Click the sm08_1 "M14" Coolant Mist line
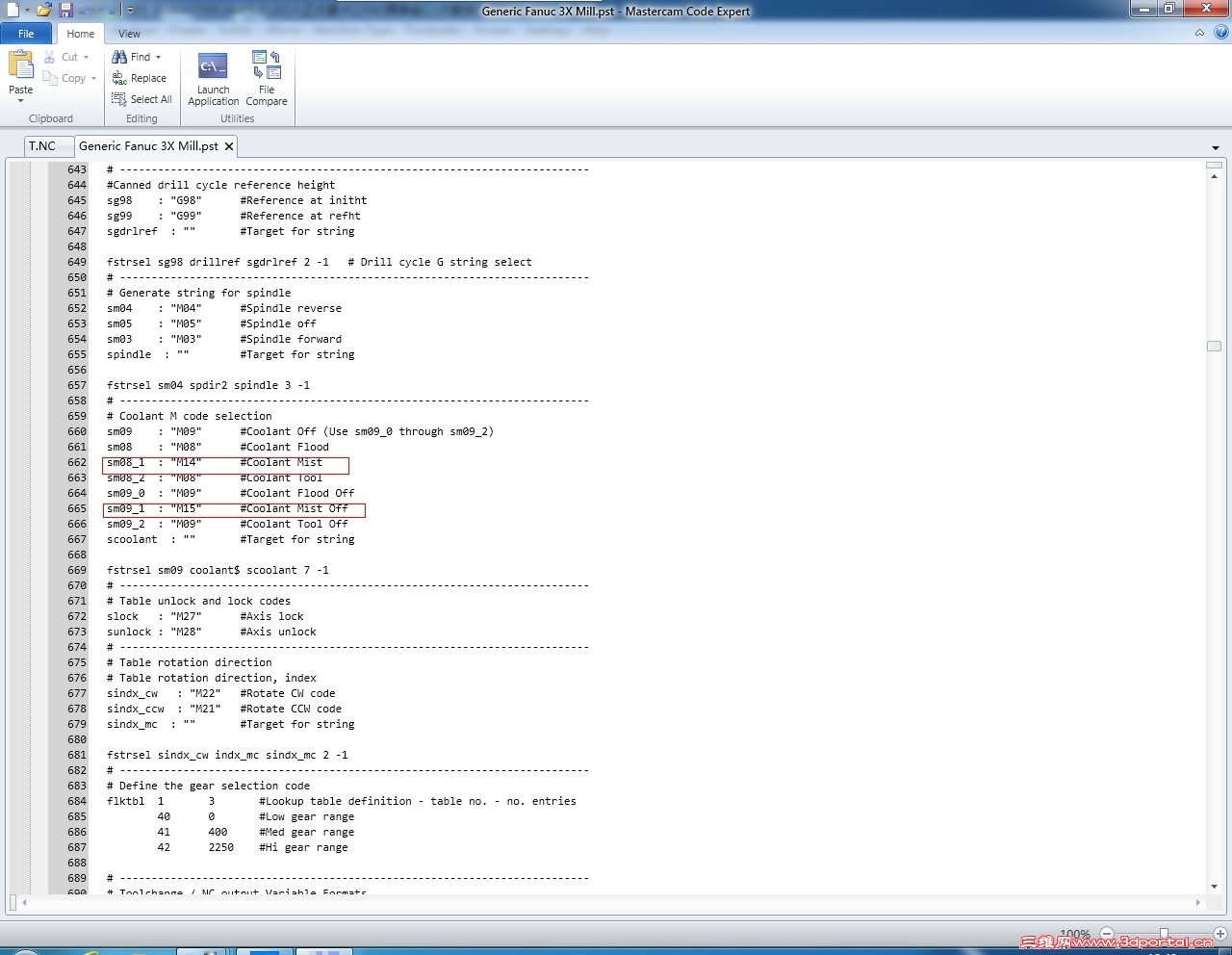Image resolution: width=1232 pixels, height=955 pixels. coord(215,462)
